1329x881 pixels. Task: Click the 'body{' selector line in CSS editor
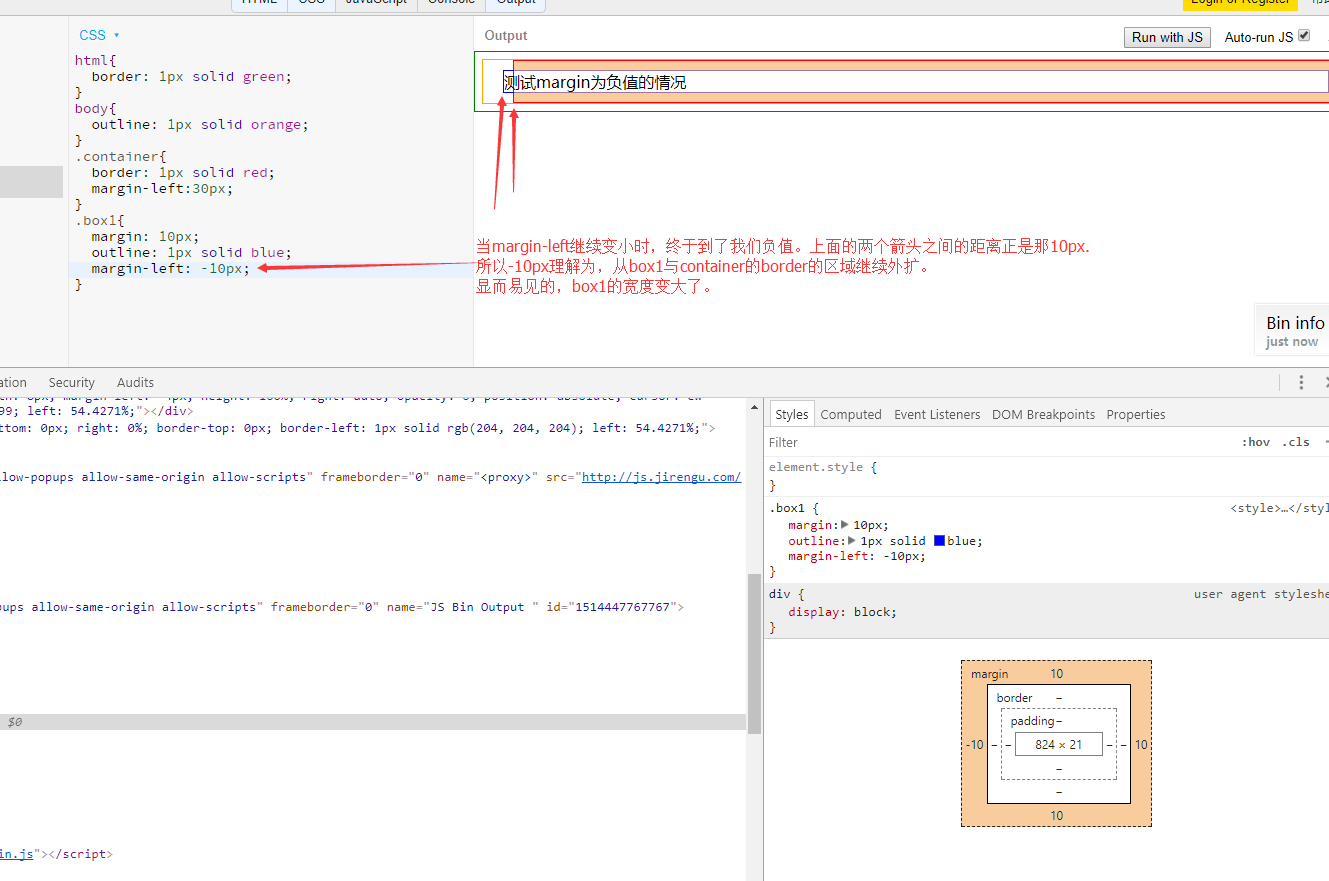(x=95, y=108)
